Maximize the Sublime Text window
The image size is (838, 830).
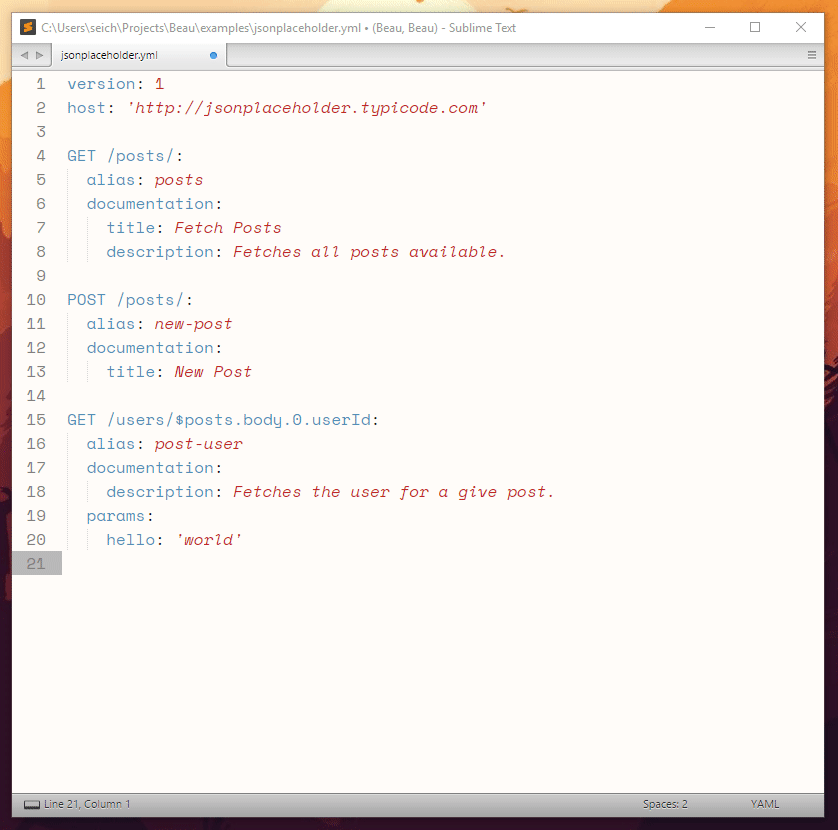[755, 28]
